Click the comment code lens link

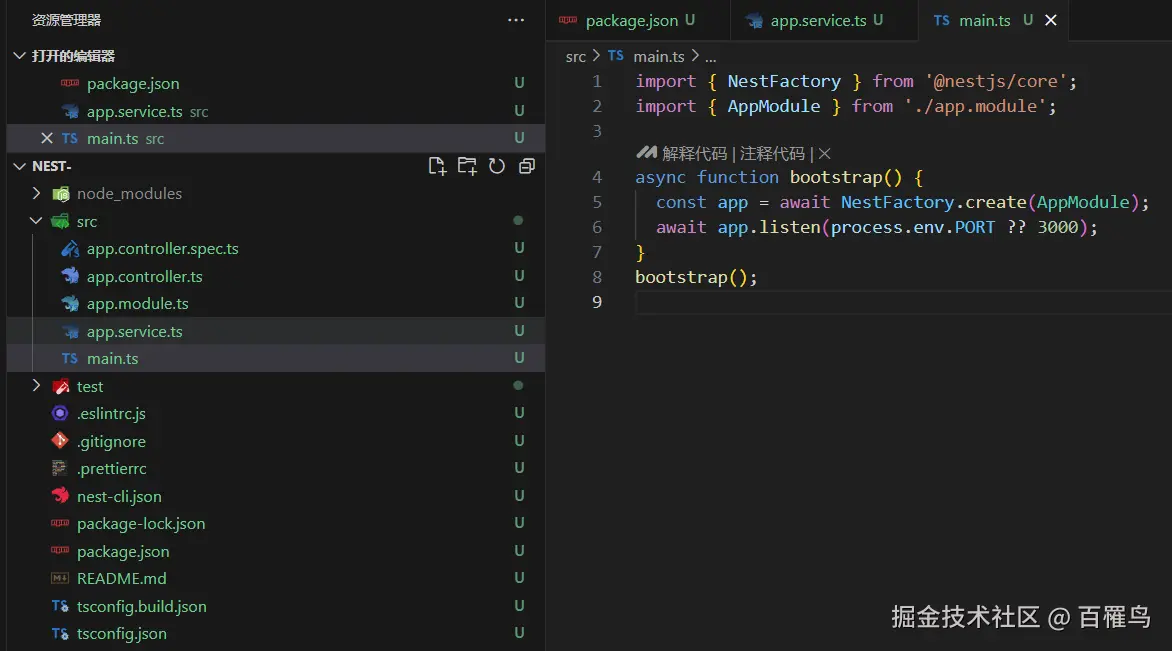(772, 153)
